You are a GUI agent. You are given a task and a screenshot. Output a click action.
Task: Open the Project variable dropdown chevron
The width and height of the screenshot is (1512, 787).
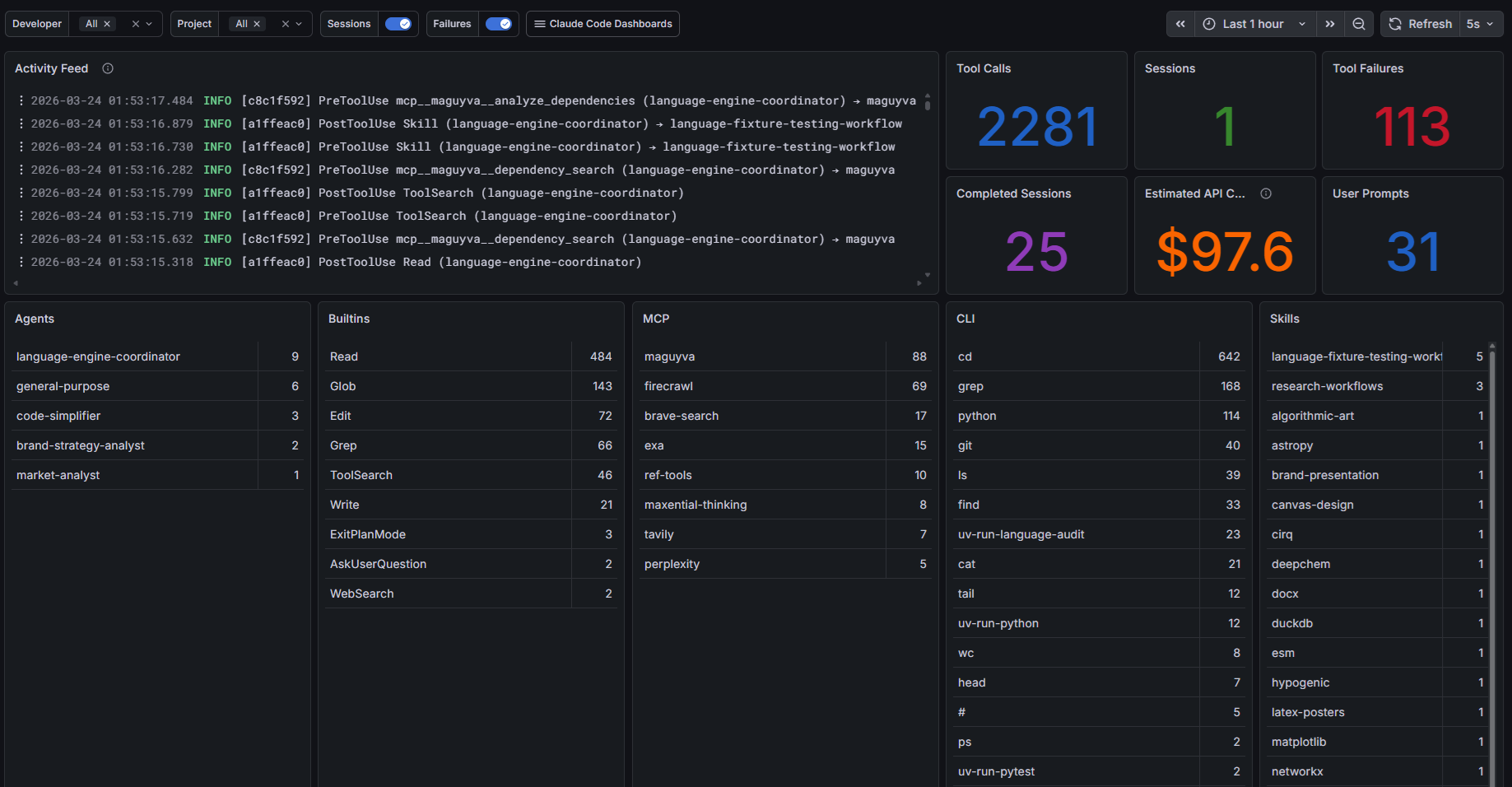pos(299,24)
